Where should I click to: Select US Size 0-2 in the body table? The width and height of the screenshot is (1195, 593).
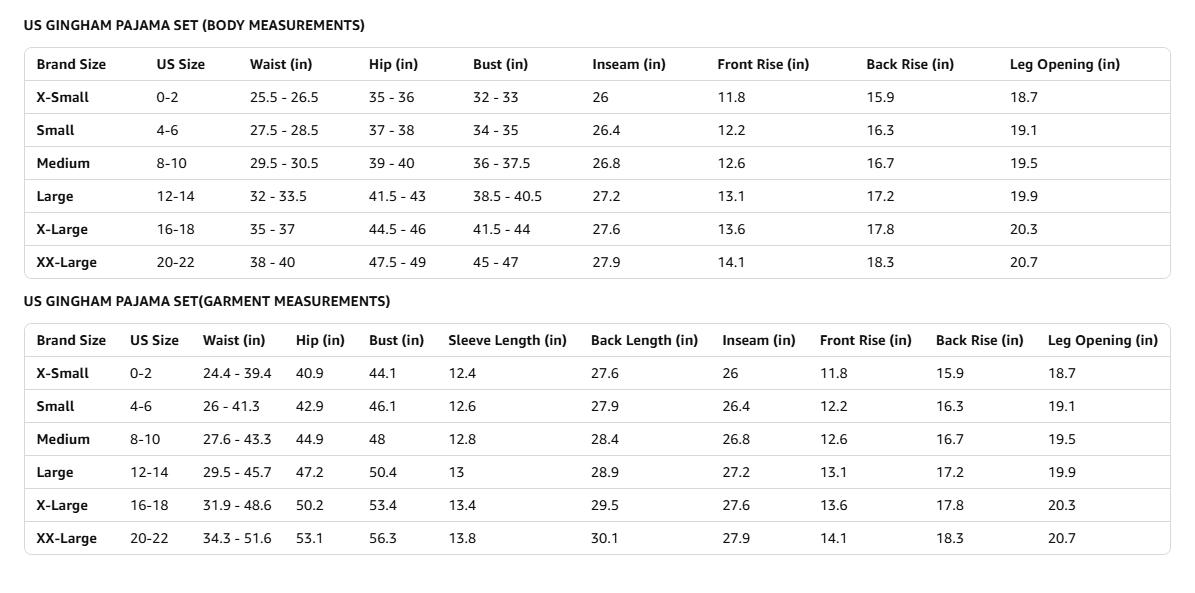(x=168, y=98)
